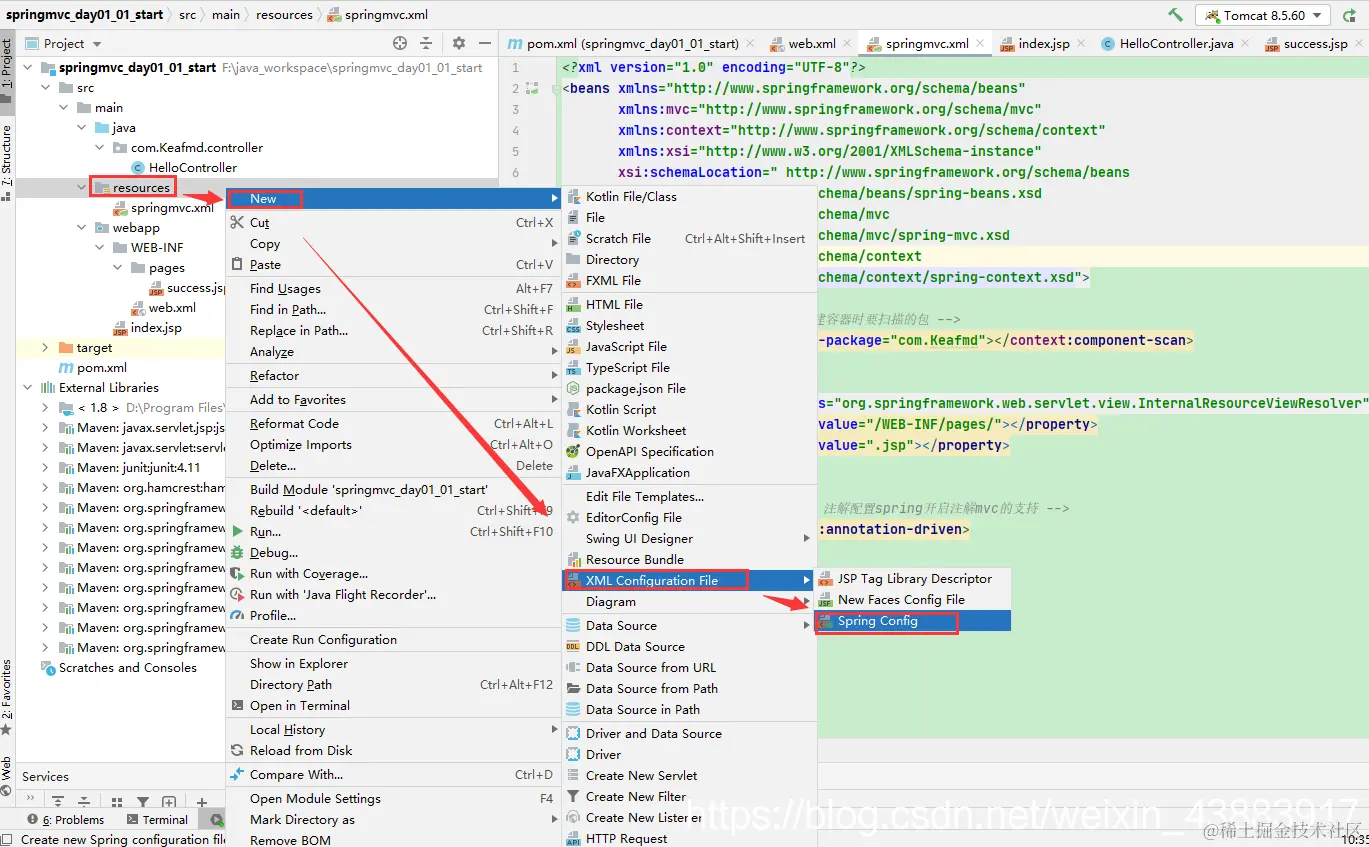The height and width of the screenshot is (847, 1369).
Task: Choose Reload from Disk entry
Action: 392,751
